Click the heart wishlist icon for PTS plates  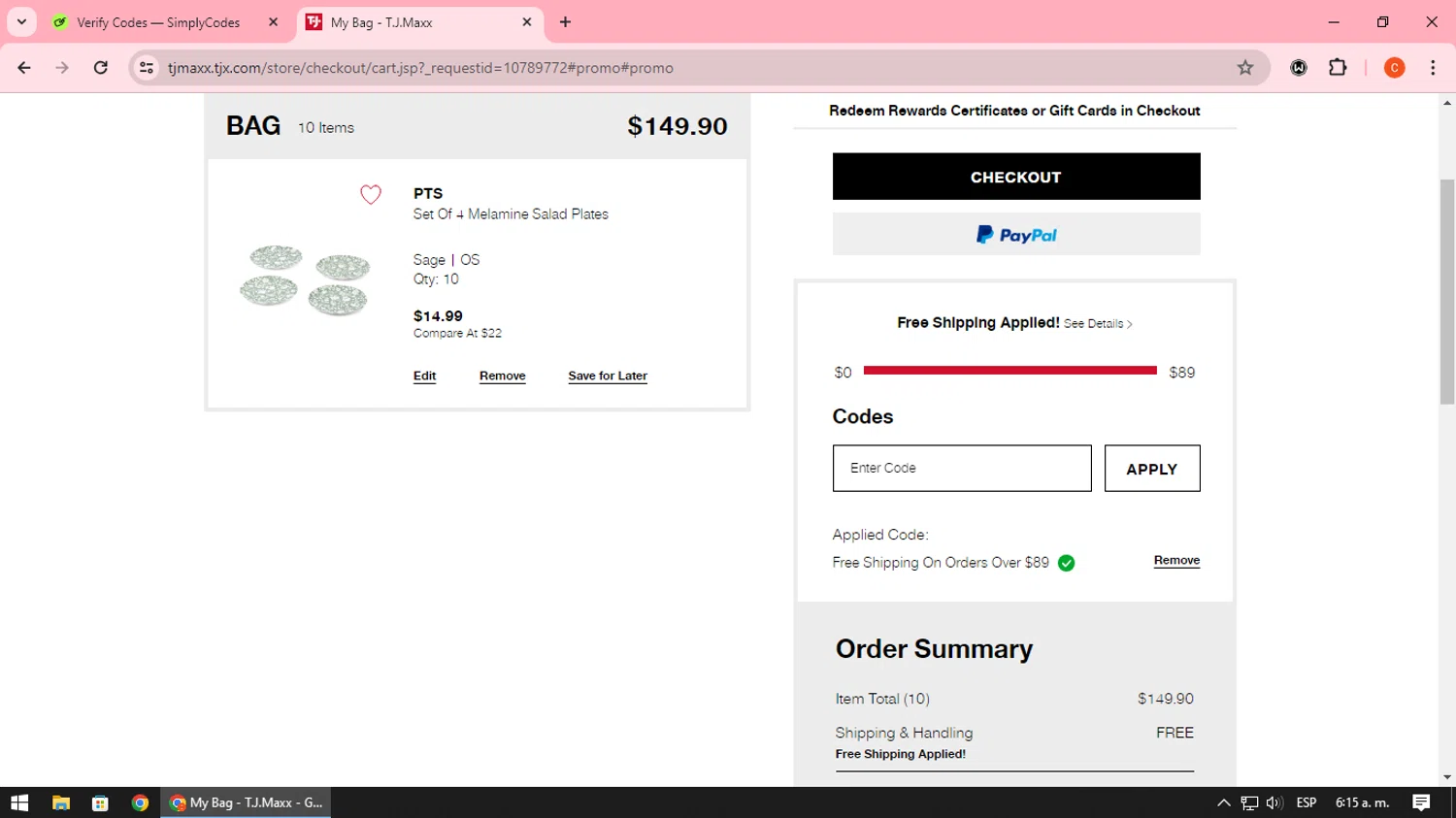(x=371, y=194)
